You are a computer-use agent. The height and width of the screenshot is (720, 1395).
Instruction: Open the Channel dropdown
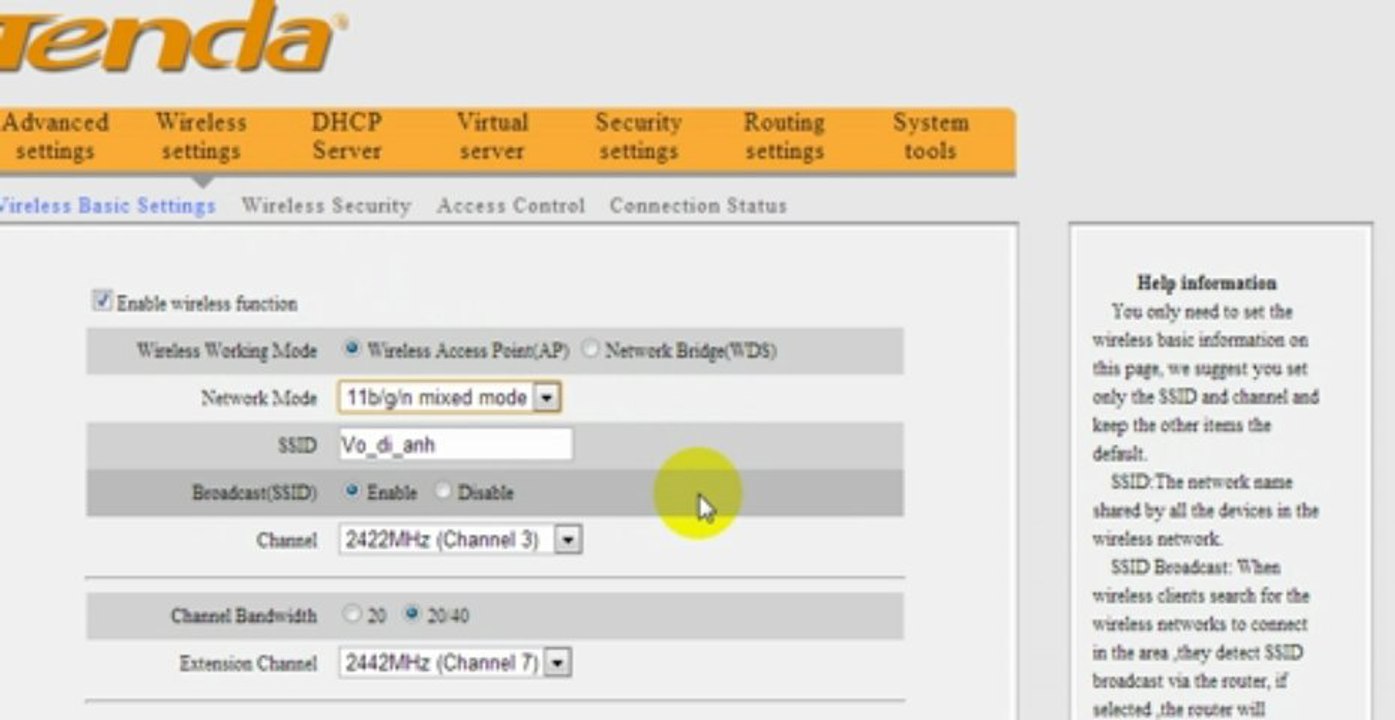tap(460, 540)
